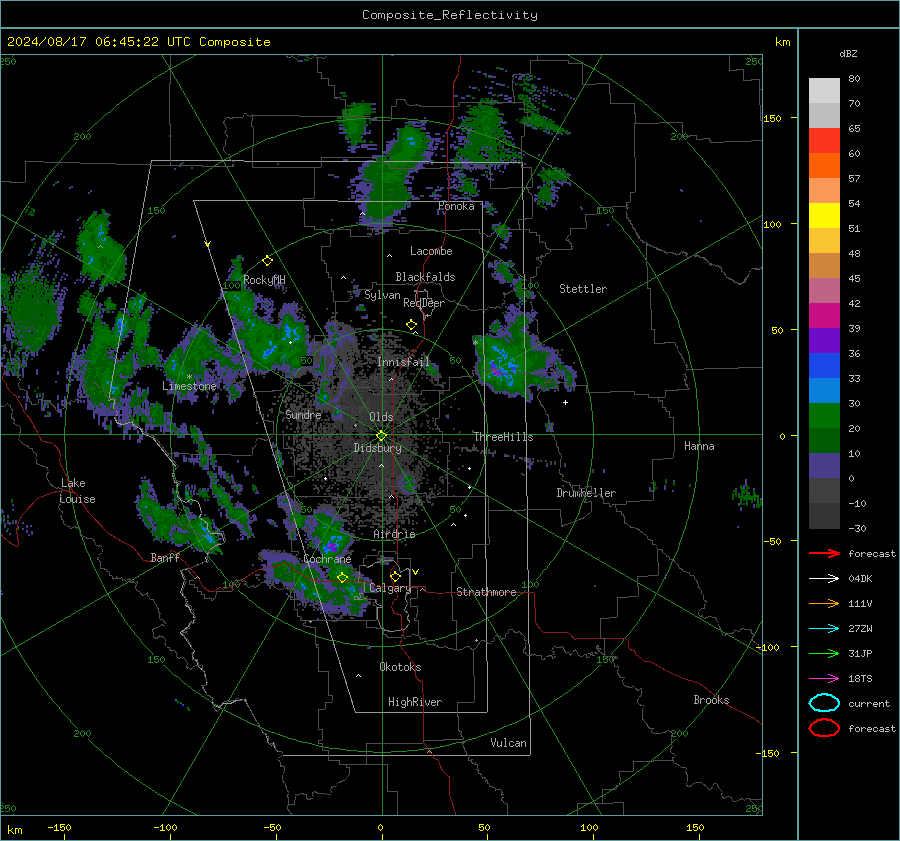Image resolution: width=900 pixels, height=841 pixels.
Task: Click the yellow diamond marker near RockyMH
Action: [267, 261]
